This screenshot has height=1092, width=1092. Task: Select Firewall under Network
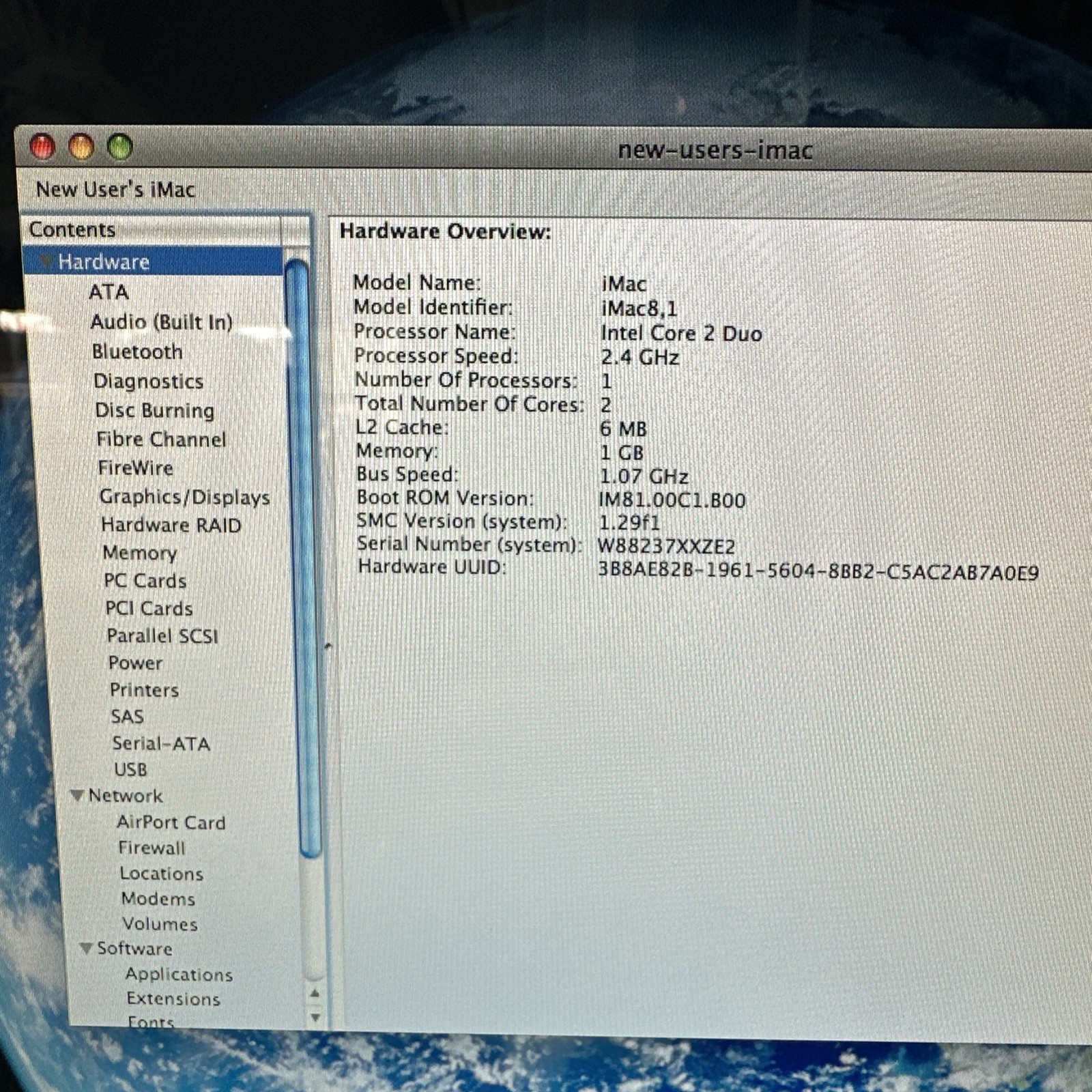click(152, 848)
